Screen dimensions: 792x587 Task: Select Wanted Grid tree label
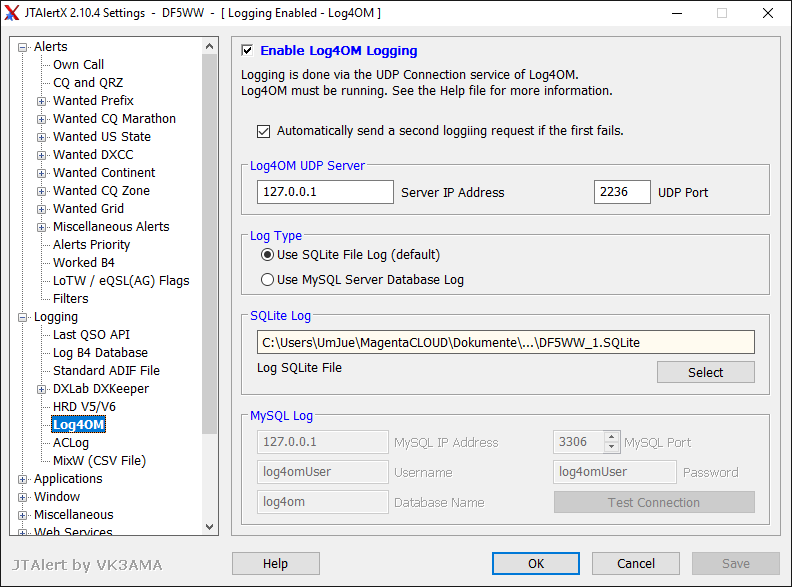click(88, 209)
